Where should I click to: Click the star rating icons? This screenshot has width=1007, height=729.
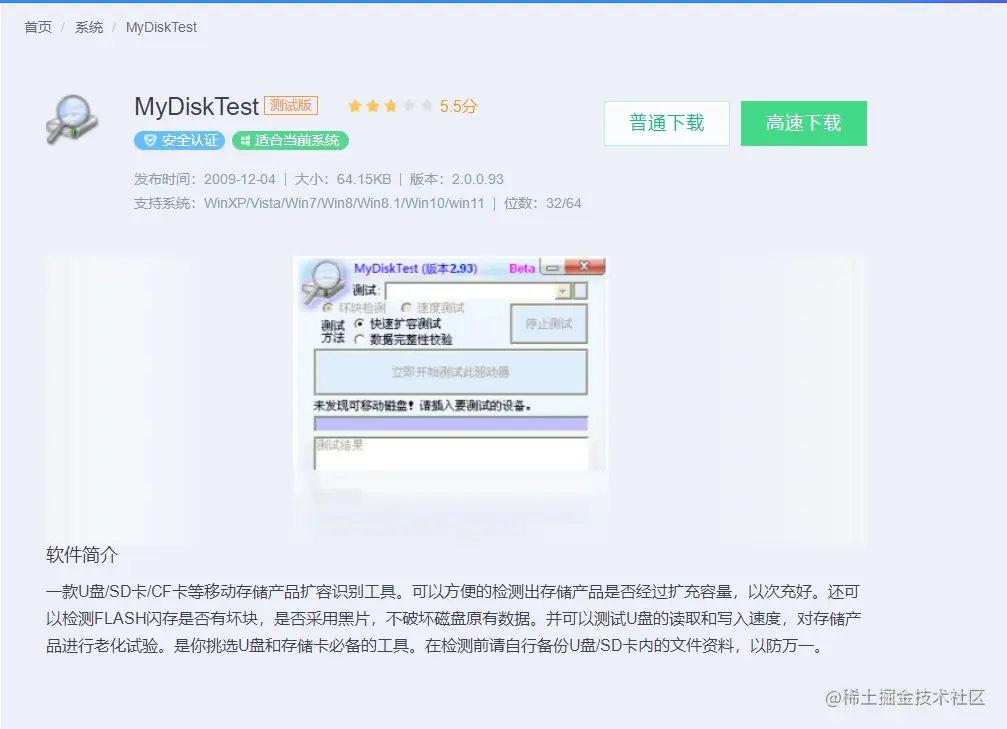pyautogui.click(x=390, y=106)
